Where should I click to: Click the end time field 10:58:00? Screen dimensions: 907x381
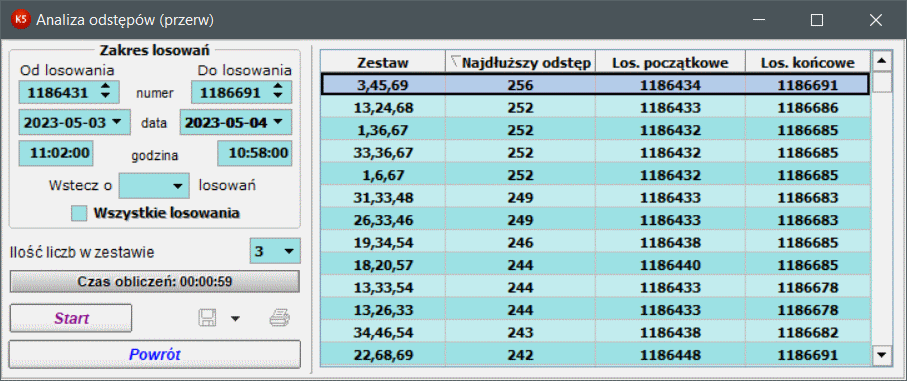(x=255, y=153)
